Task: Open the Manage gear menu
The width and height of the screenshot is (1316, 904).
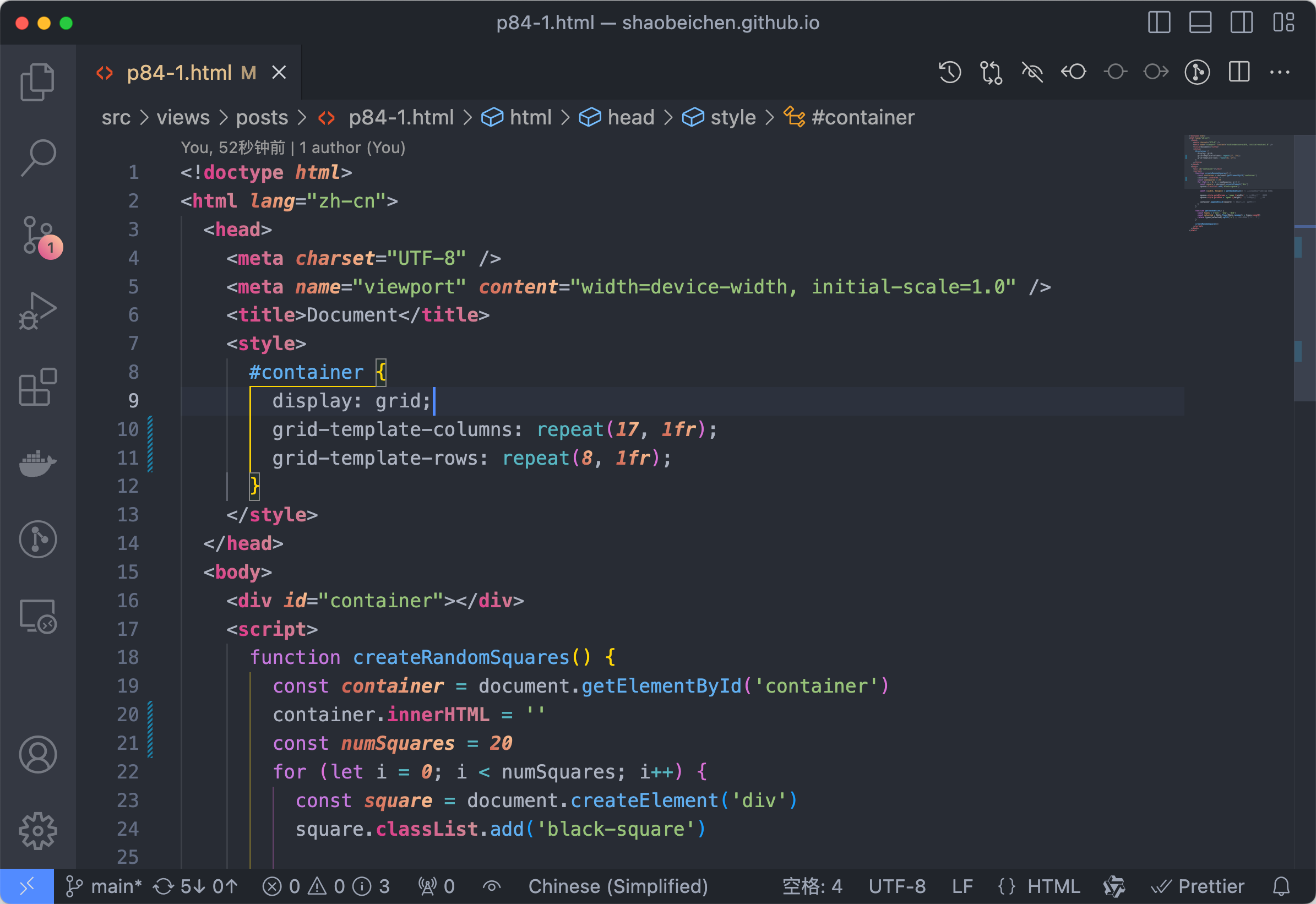Action: tap(37, 831)
